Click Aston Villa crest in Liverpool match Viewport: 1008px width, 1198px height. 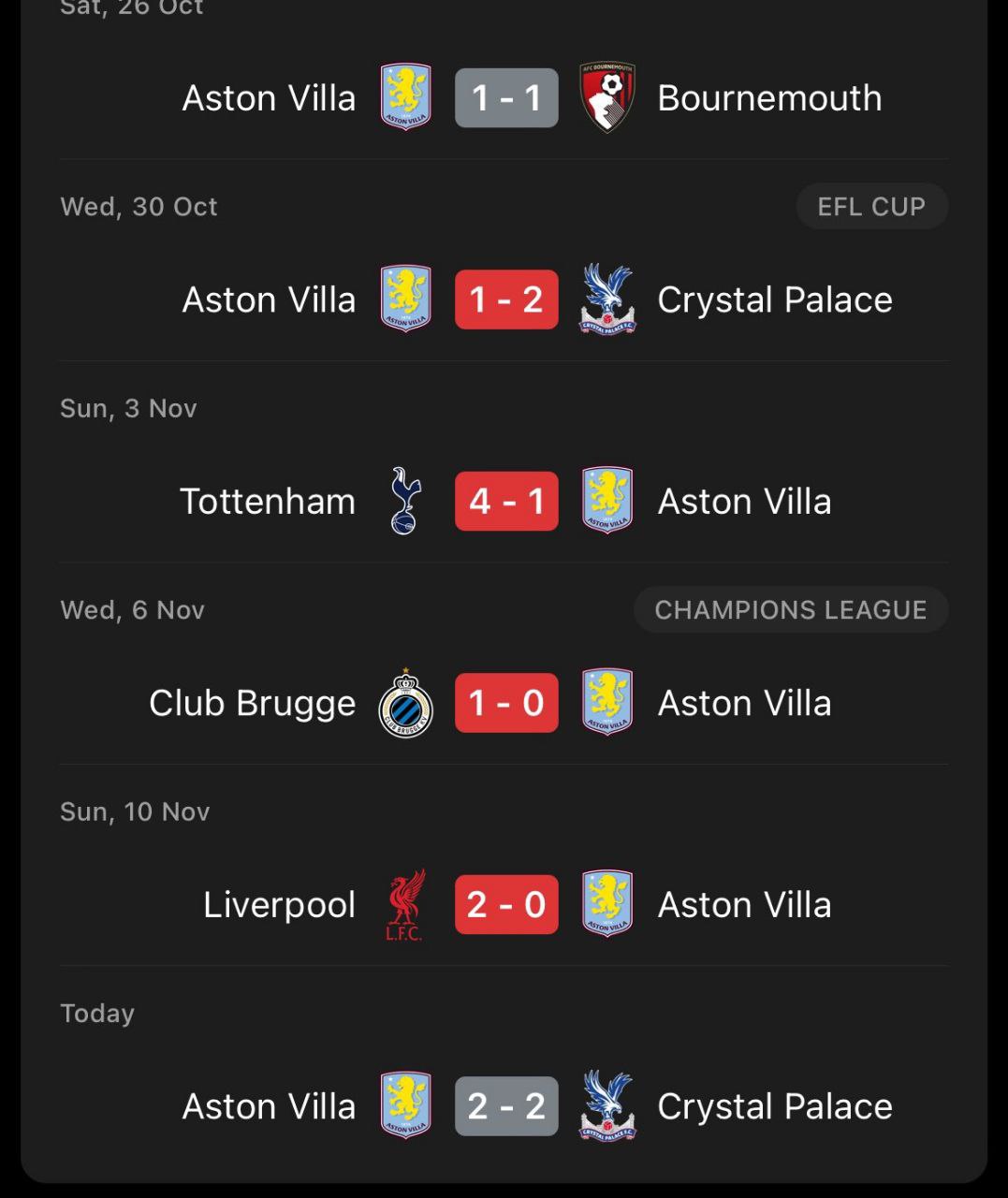(607, 905)
